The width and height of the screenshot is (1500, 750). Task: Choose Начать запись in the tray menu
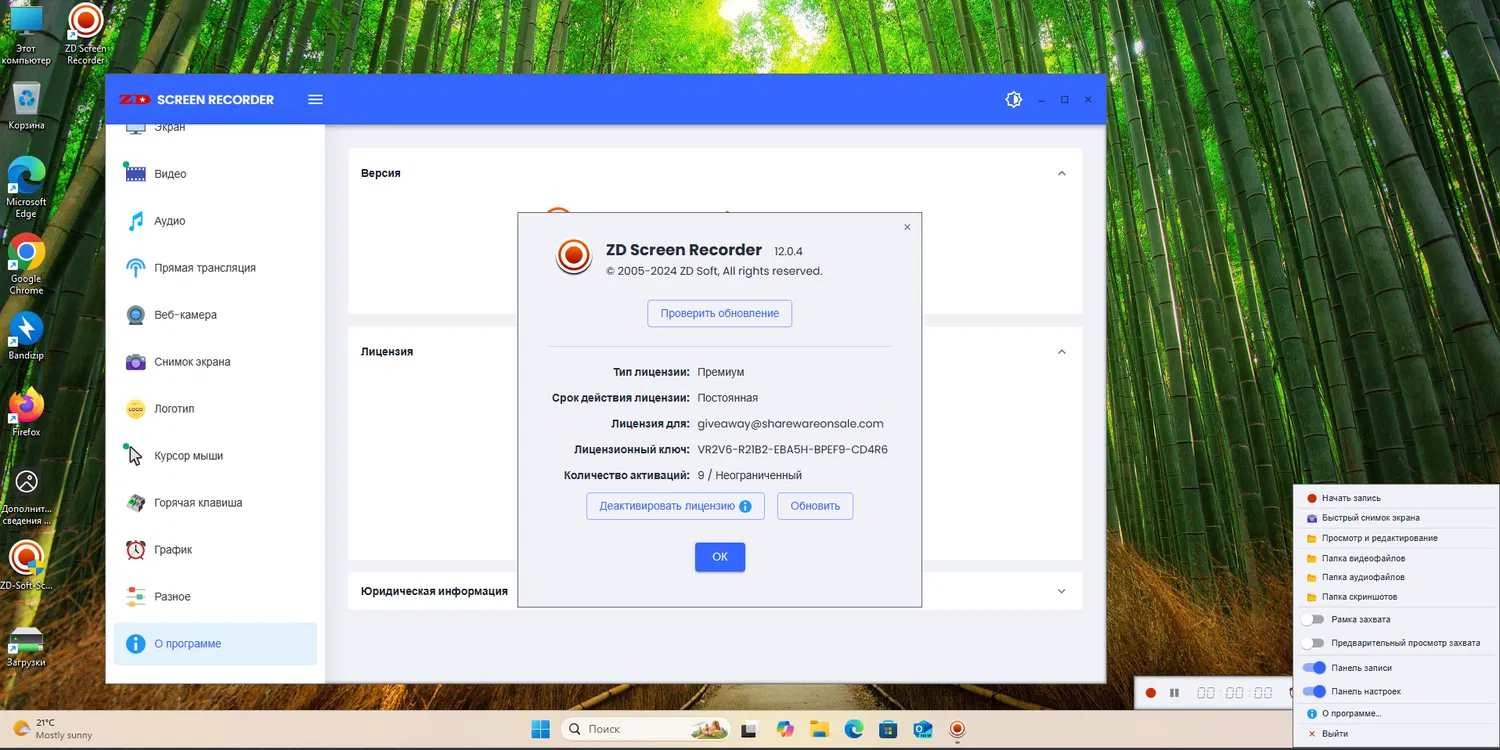tap(1396, 498)
